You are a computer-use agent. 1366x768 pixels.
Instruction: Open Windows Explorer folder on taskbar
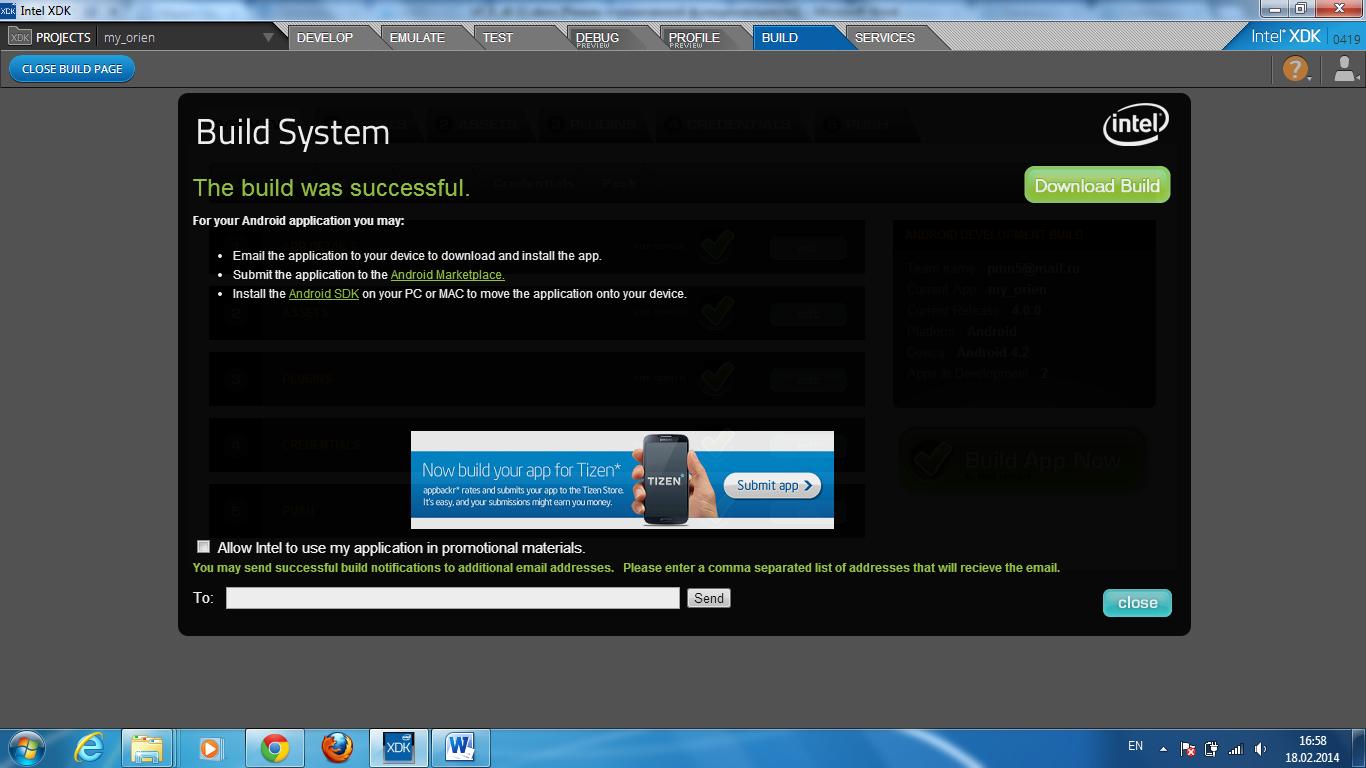(x=148, y=748)
